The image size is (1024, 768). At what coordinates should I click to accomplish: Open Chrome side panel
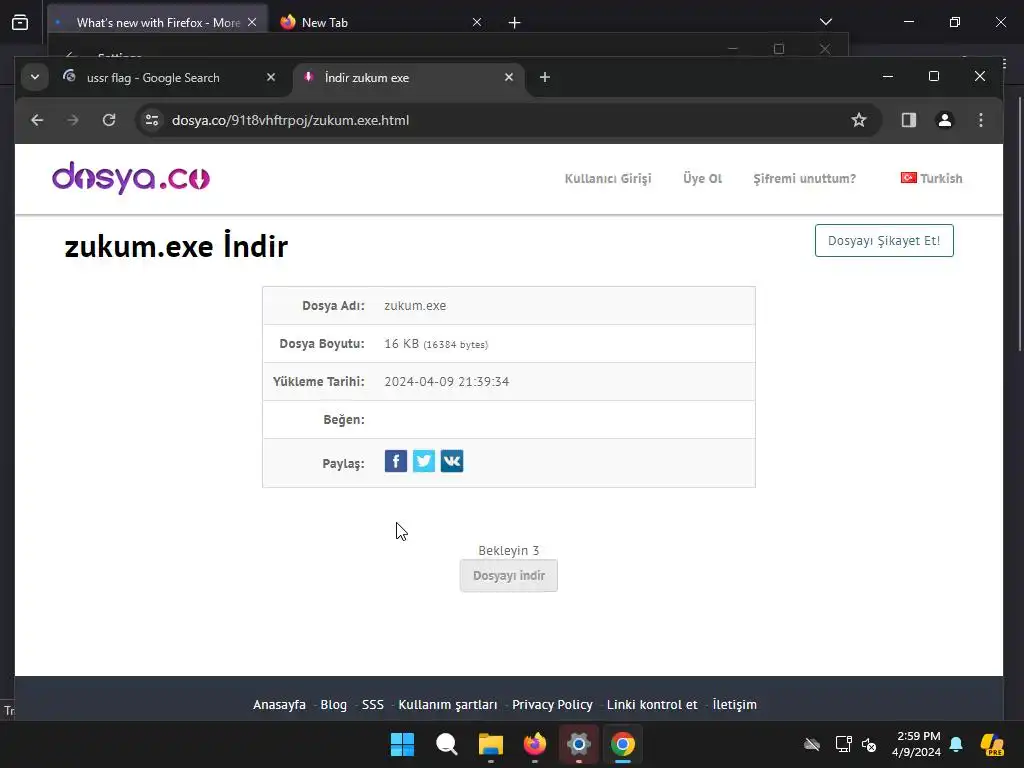coord(908,120)
